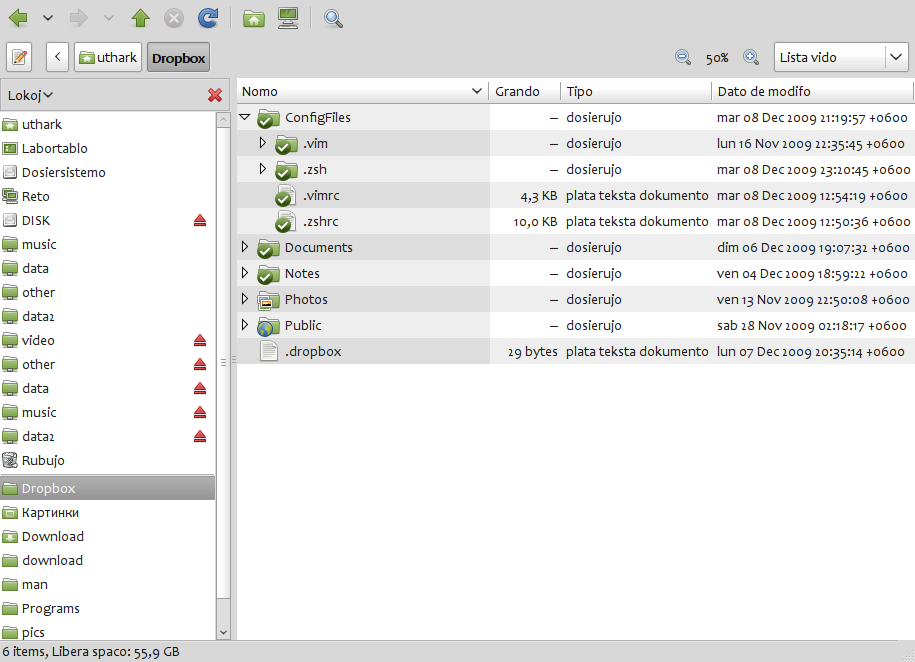Reload the current folder view
This screenshot has width=915, height=662.
tap(207, 17)
